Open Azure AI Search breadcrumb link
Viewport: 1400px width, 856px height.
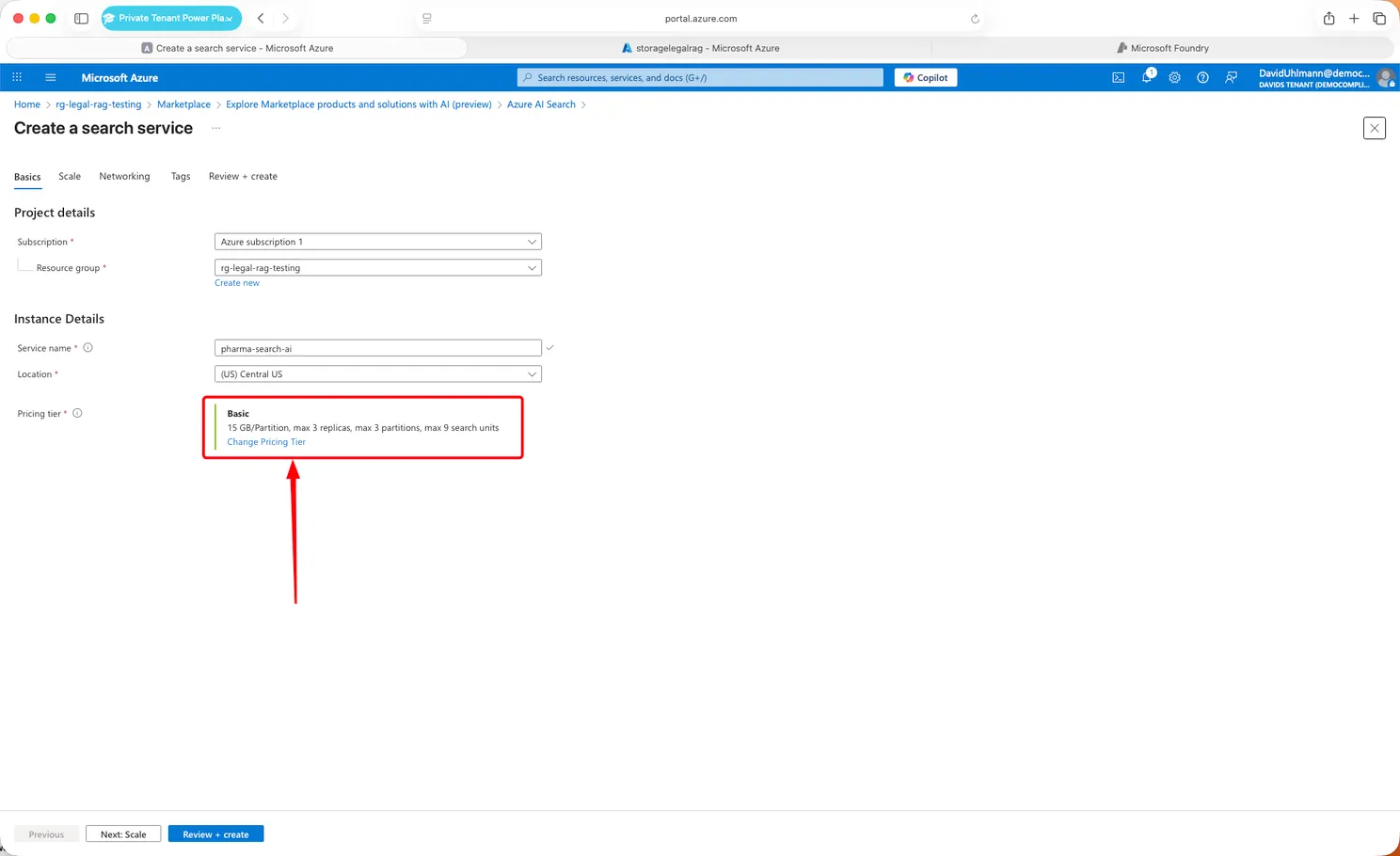(541, 104)
